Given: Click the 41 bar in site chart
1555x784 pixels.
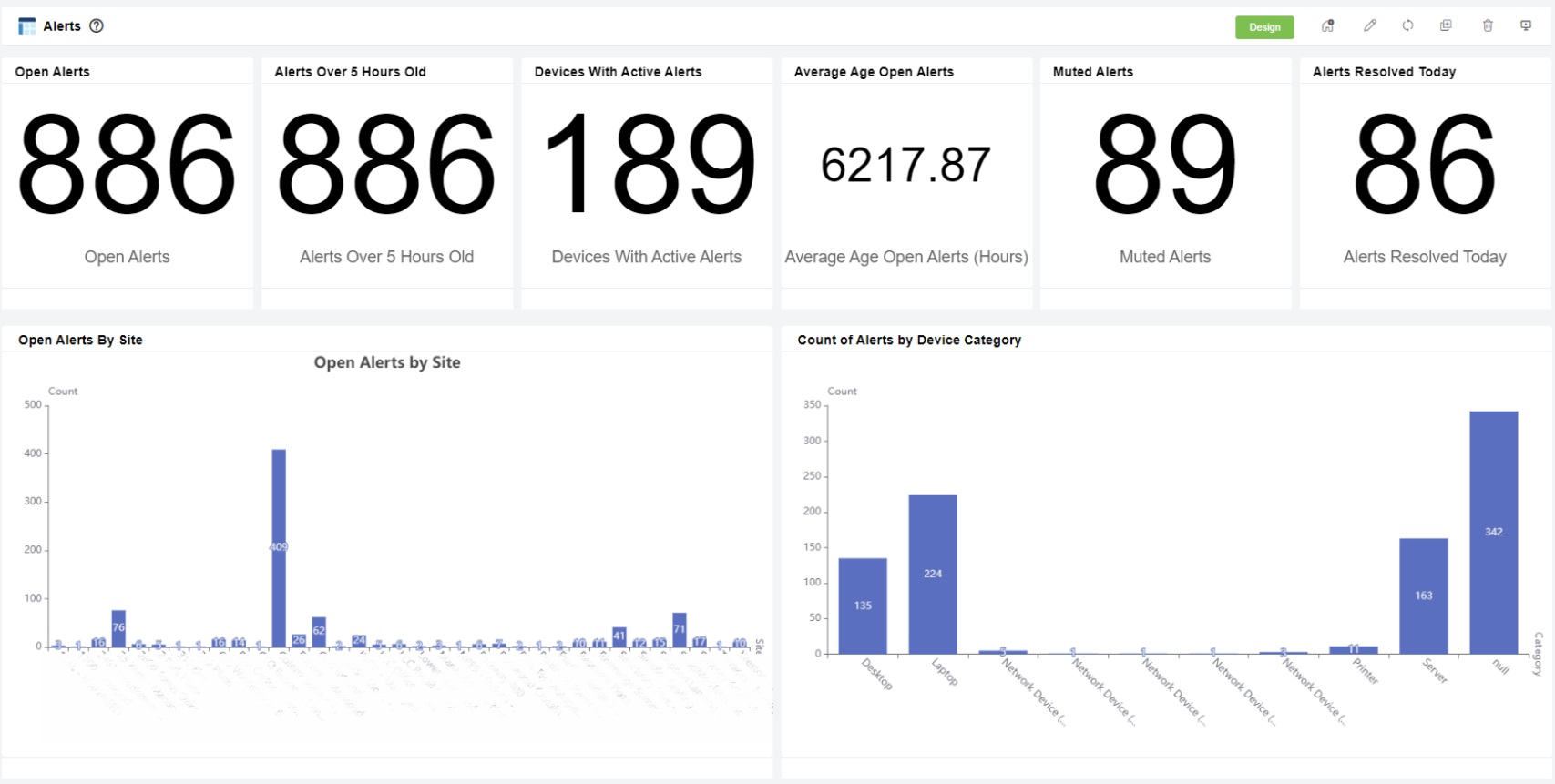Looking at the screenshot, I should 619,636.
